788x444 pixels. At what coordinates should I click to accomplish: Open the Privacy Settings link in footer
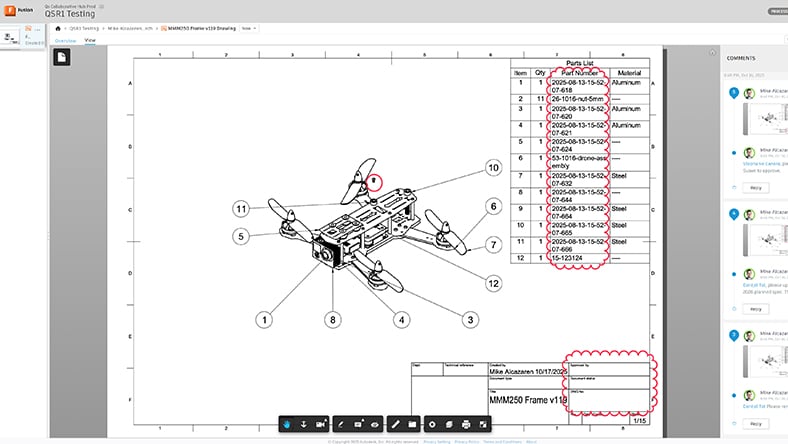435,440
